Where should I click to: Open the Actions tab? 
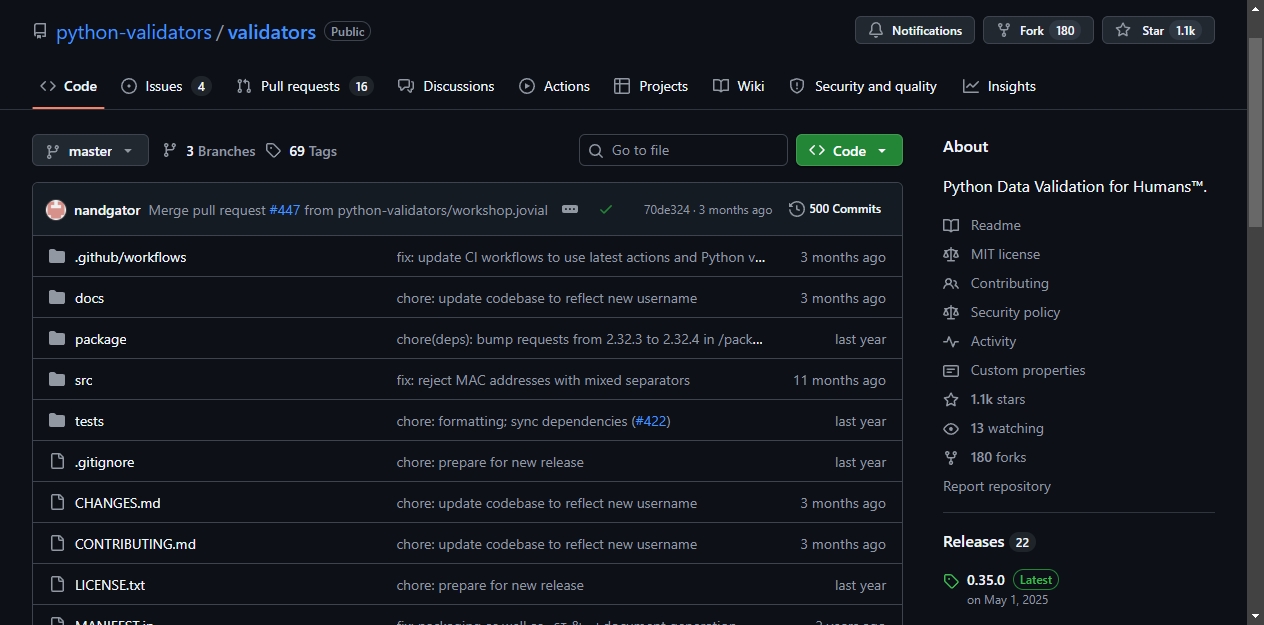(x=555, y=86)
